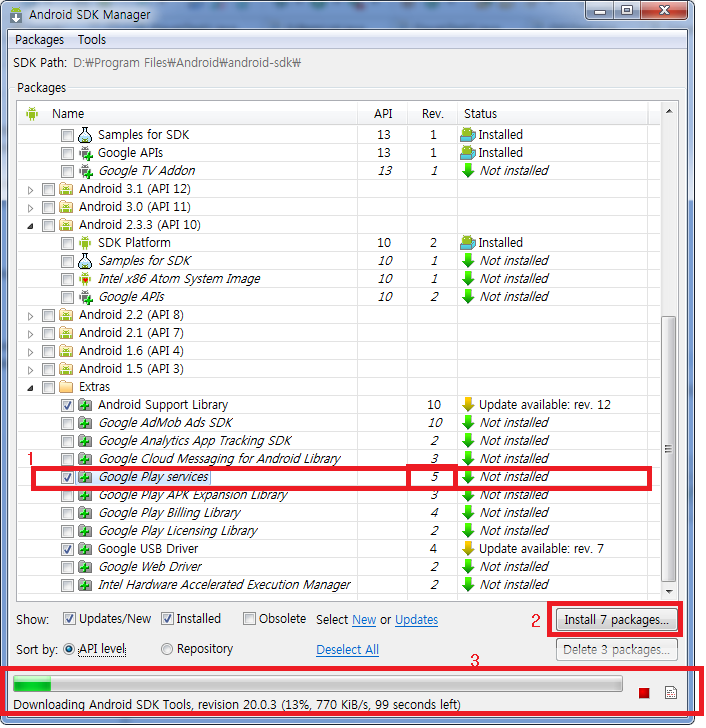
Task: Click yellow update arrow for Google USB Driver
Action: point(468,549)
